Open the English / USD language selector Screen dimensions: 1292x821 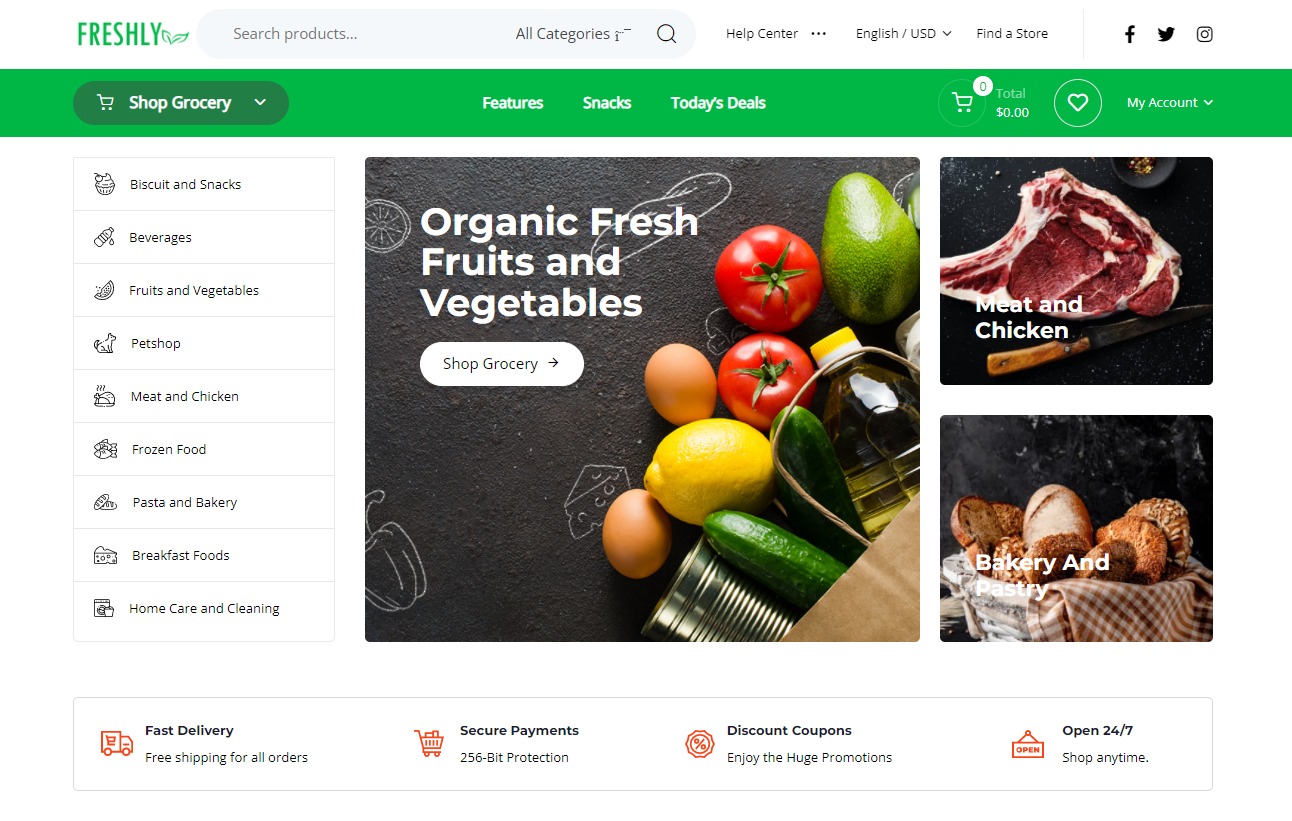click(x=904, y=34)
